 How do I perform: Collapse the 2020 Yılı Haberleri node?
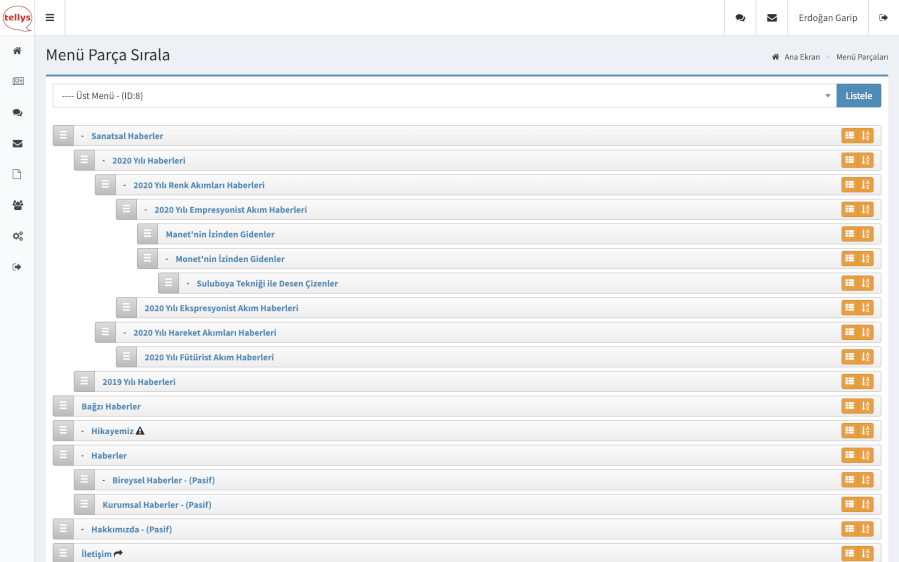point(103,160)
